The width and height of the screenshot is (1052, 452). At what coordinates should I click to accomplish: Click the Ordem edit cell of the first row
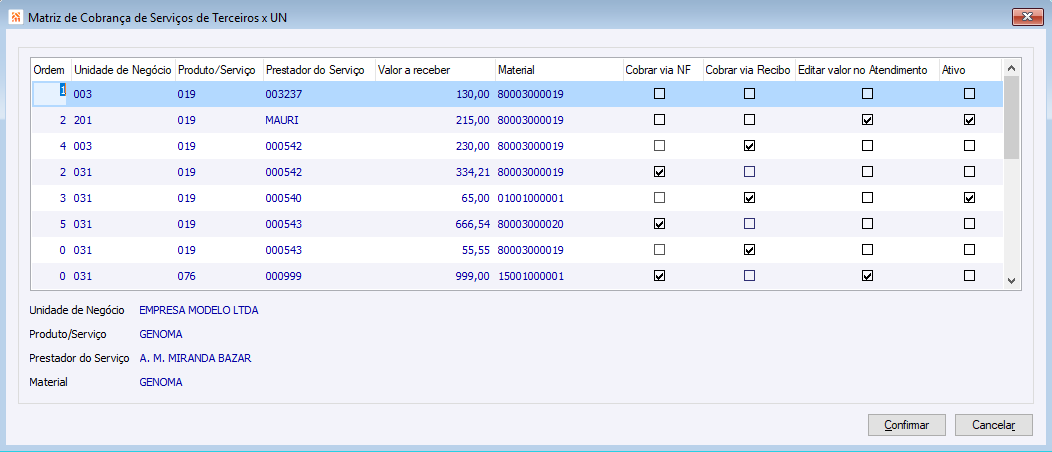click(x=50, y=94)
